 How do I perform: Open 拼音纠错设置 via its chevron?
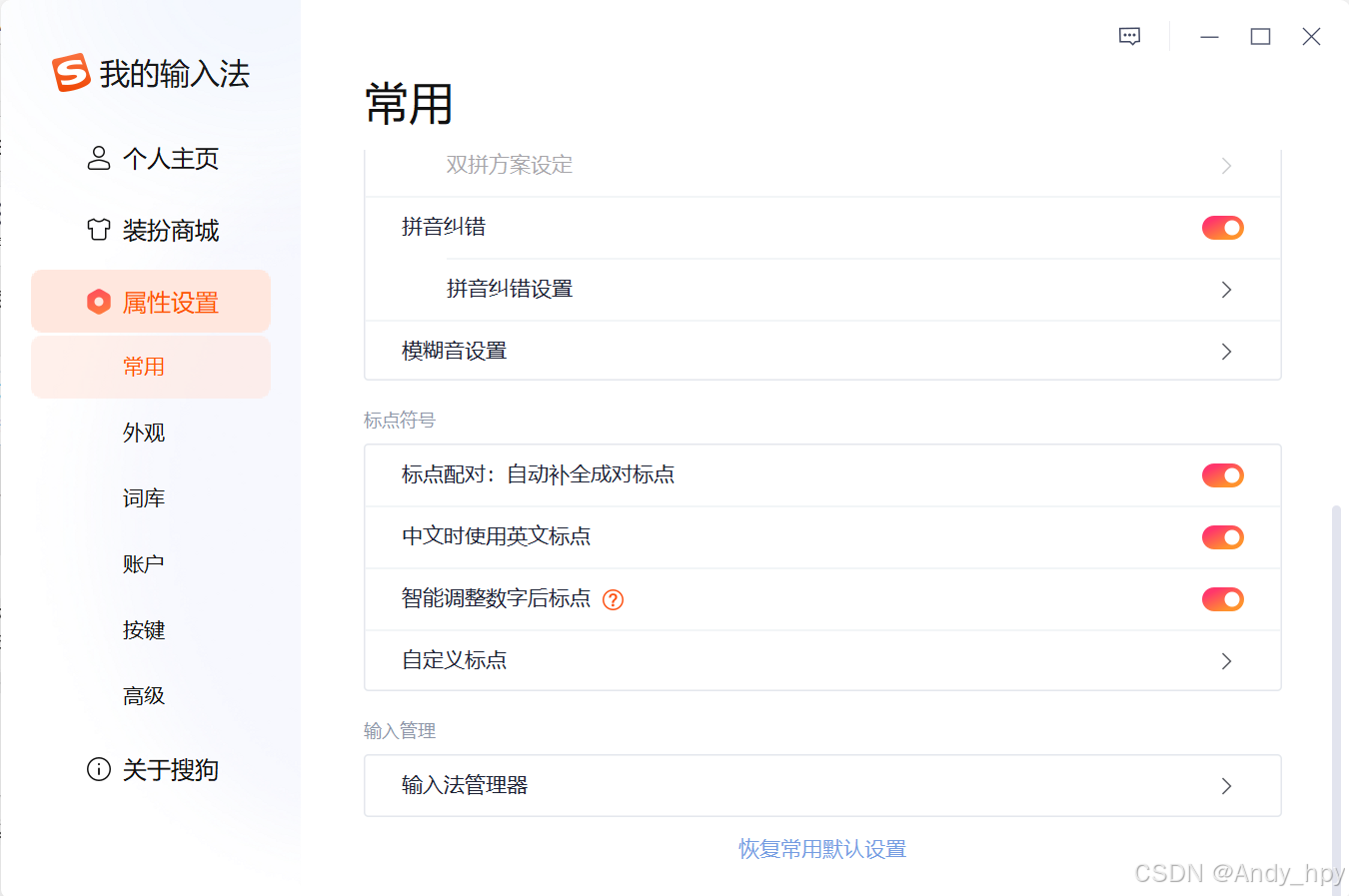pyautogui.click(x=1227, y=290)
